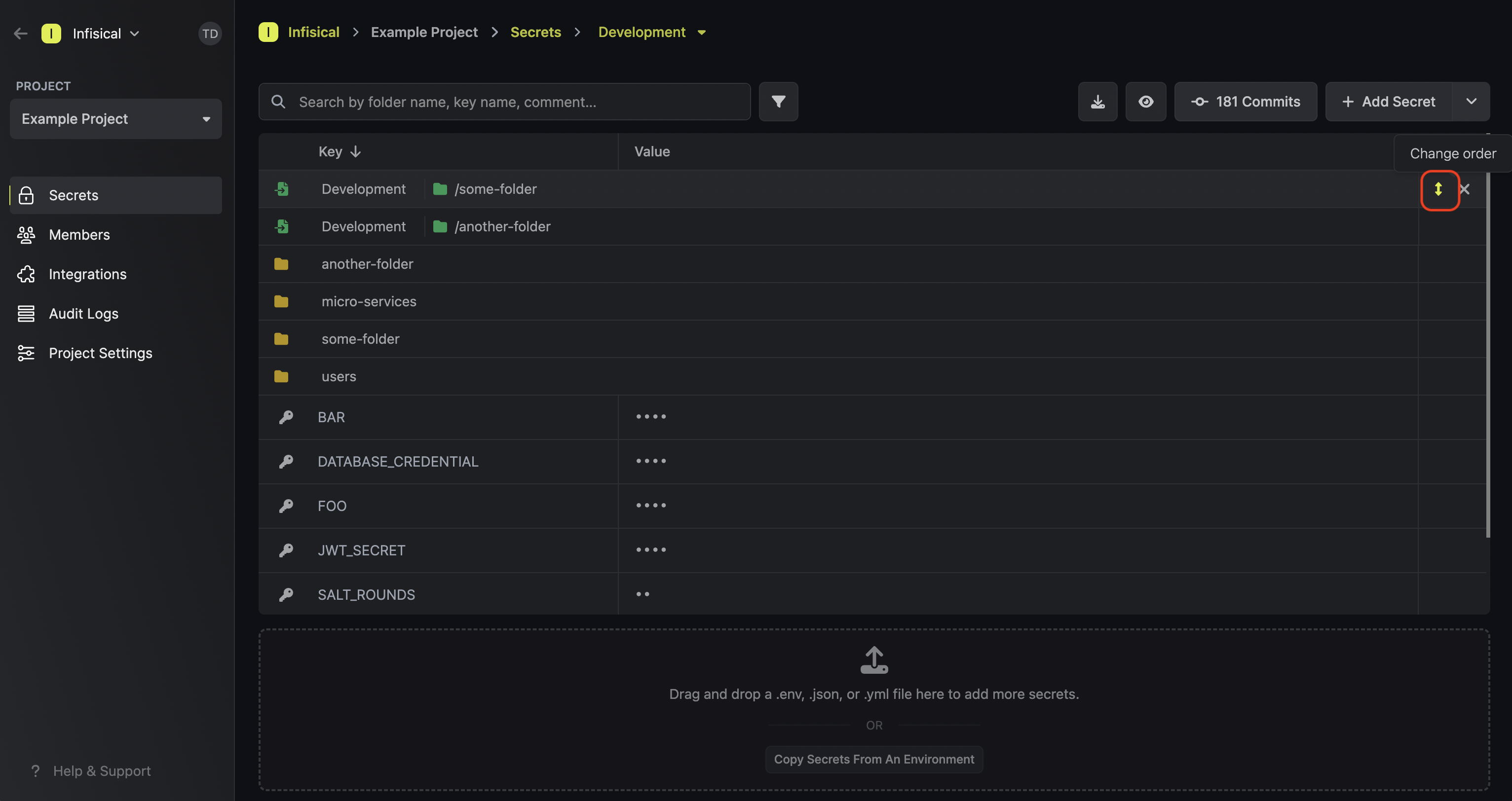Viewport: 1512px width, 801px height.
Task: Click the Example Project breadcrumb
Action: click(x=424, y=32)
